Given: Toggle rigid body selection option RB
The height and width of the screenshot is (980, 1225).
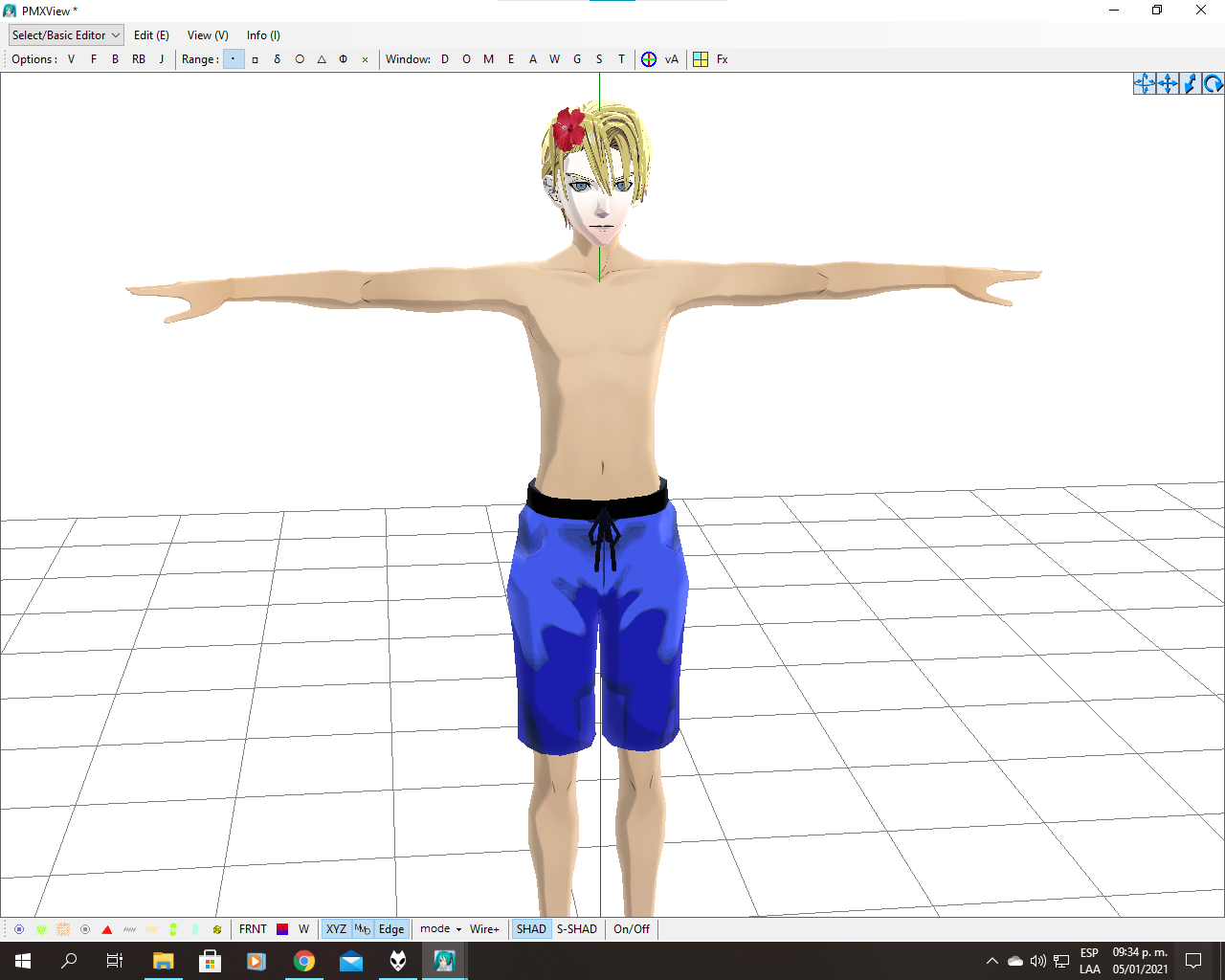Looking at the screenshot, I should click(x=139, y=59).
